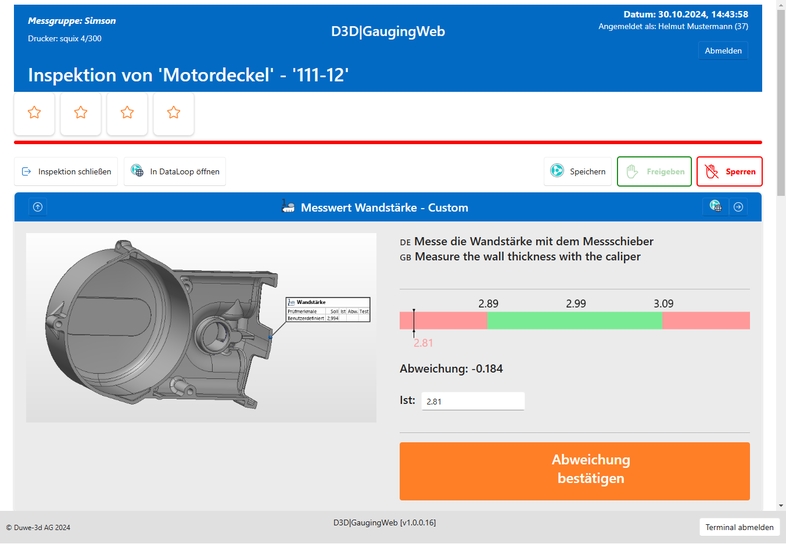786x544 pixels.
Task: Click the left red zone of tolerance bar
Action: point(443,320)
